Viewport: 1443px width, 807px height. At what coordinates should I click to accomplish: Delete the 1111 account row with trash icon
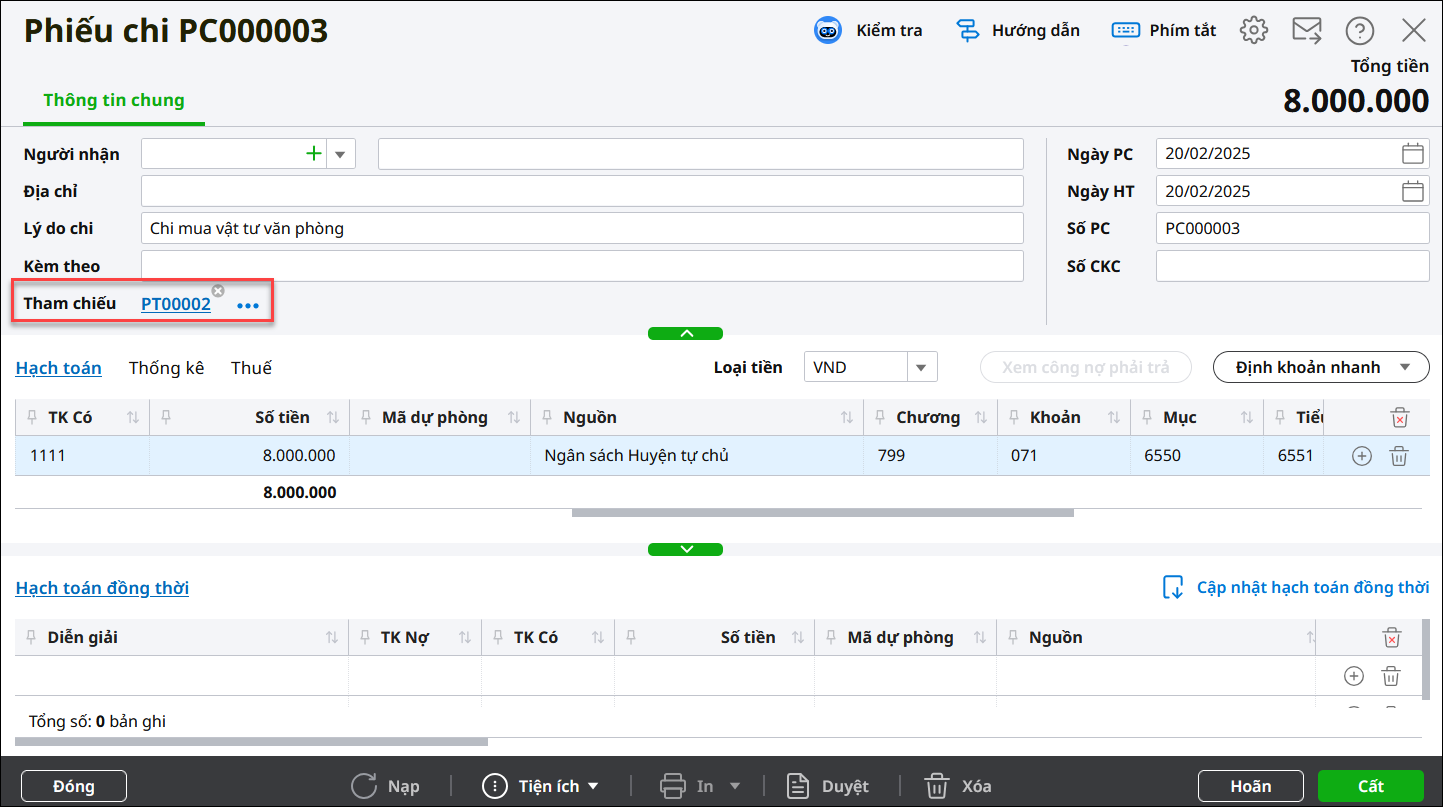1399,456
